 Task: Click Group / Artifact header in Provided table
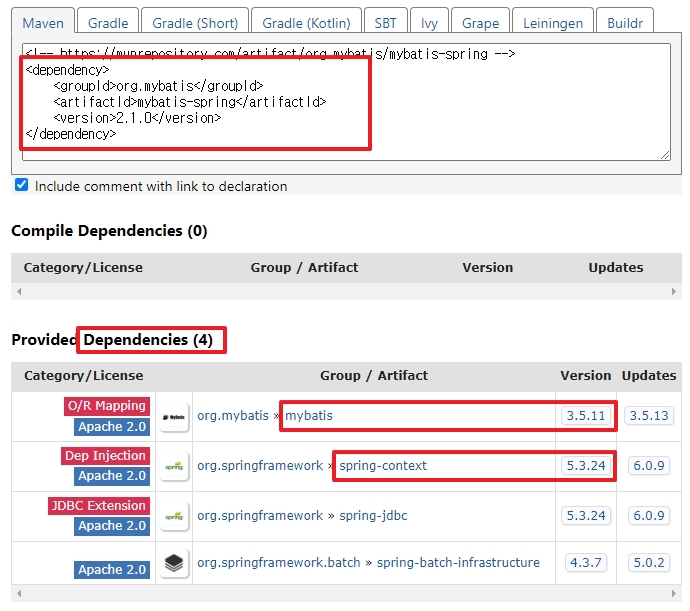click(374, 375)
